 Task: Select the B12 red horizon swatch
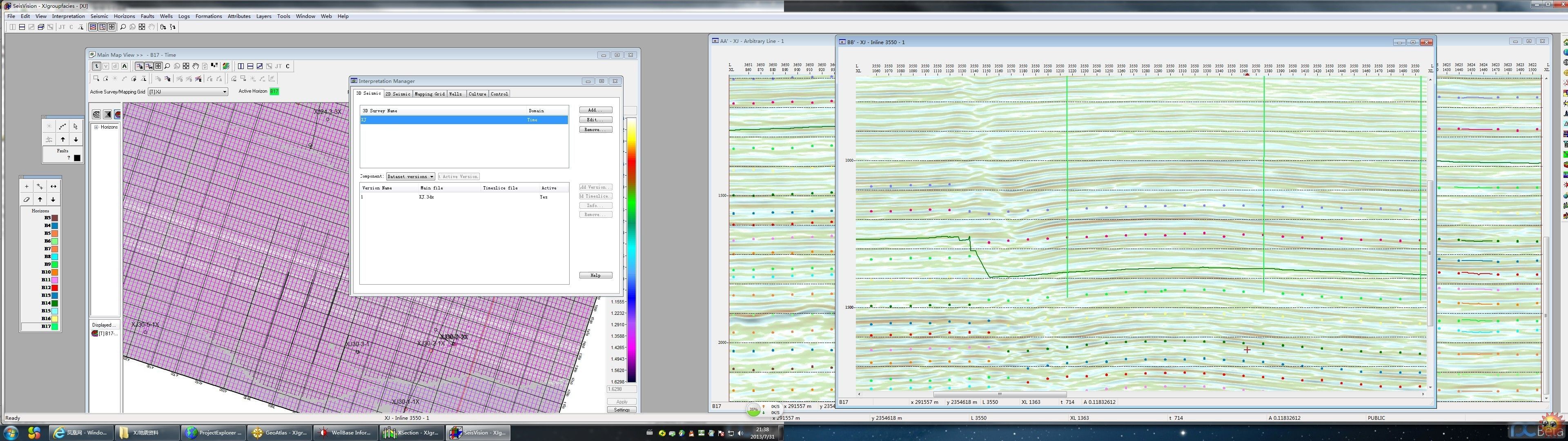click(x=55, y=287)
